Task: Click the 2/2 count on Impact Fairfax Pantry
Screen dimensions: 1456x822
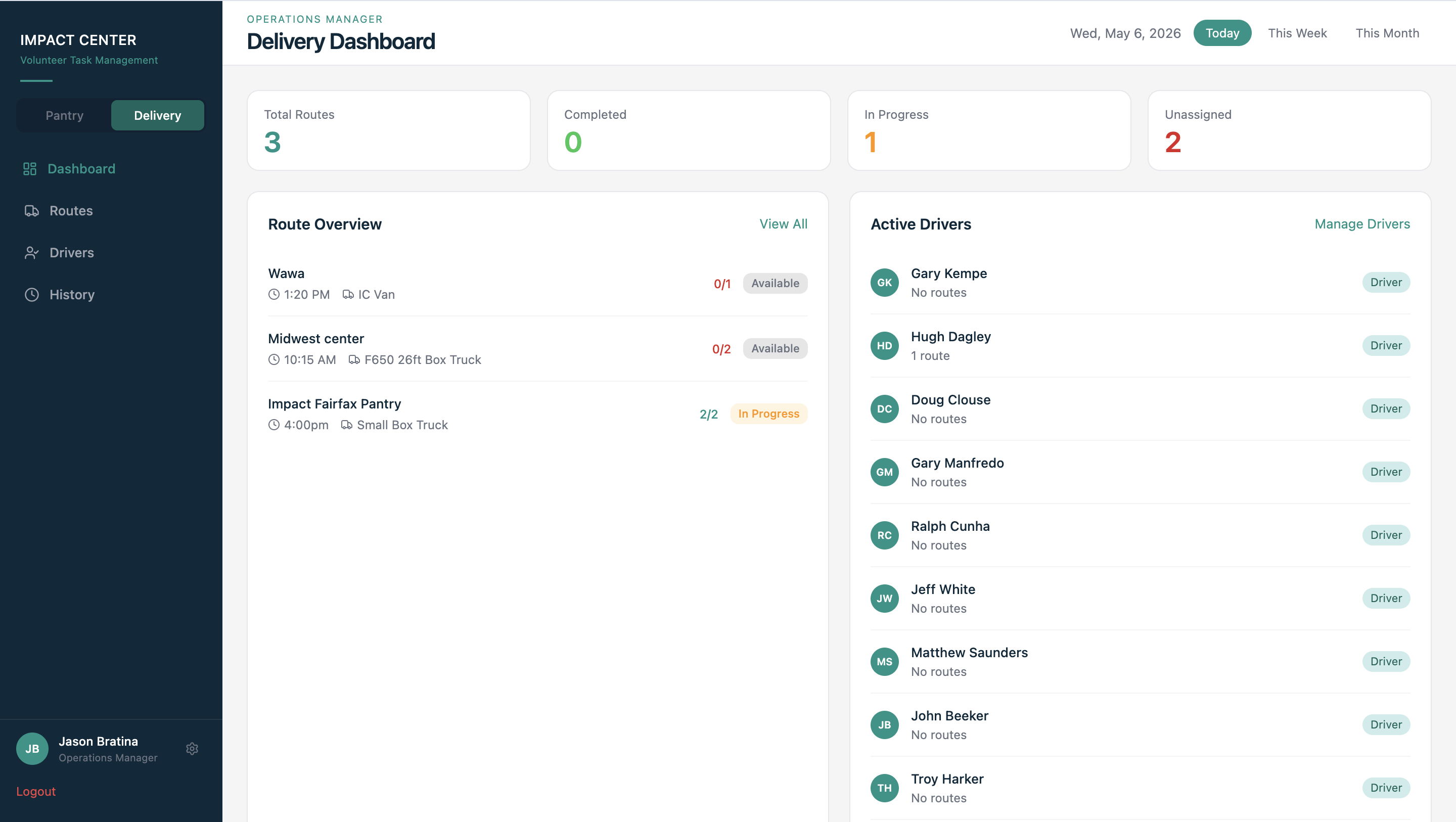Action: pyautogui.click(x=709, y=414)
